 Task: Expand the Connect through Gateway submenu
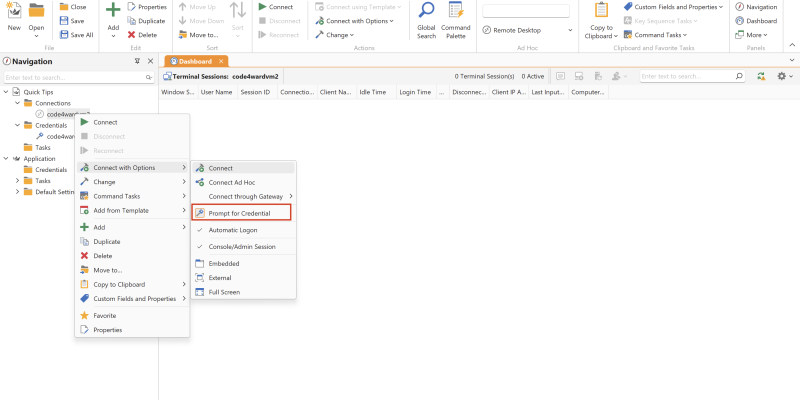click(x=247, y=196)
